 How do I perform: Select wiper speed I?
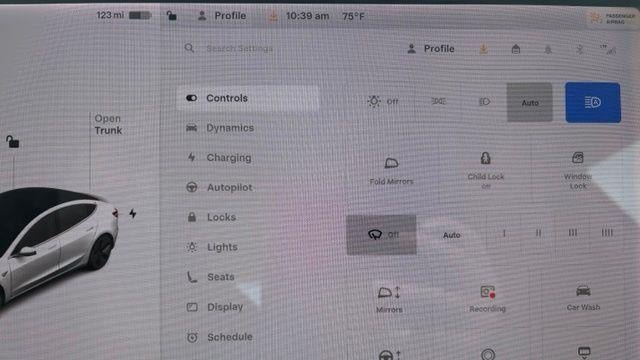point(504,233)
